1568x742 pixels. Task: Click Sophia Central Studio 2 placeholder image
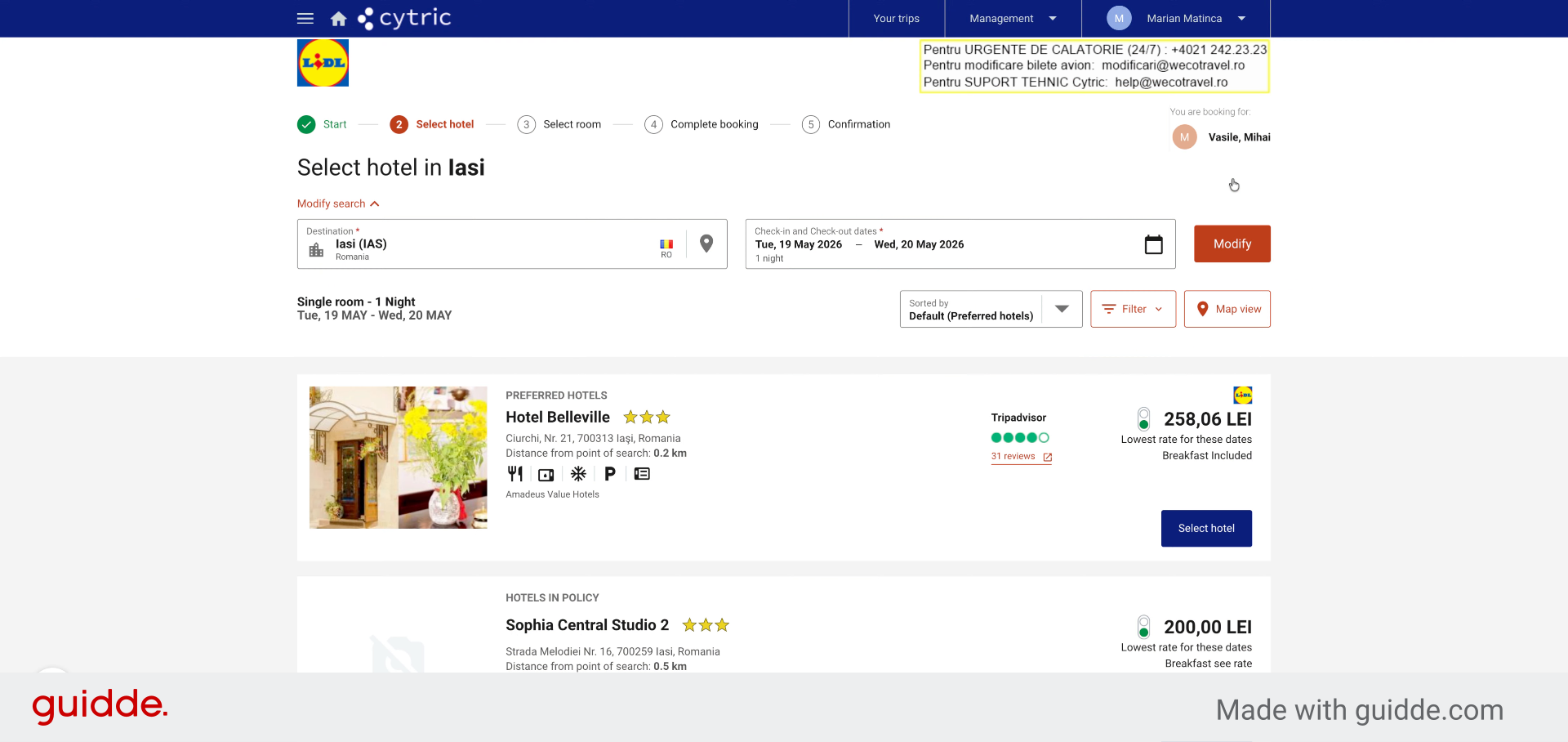point(398,654)
